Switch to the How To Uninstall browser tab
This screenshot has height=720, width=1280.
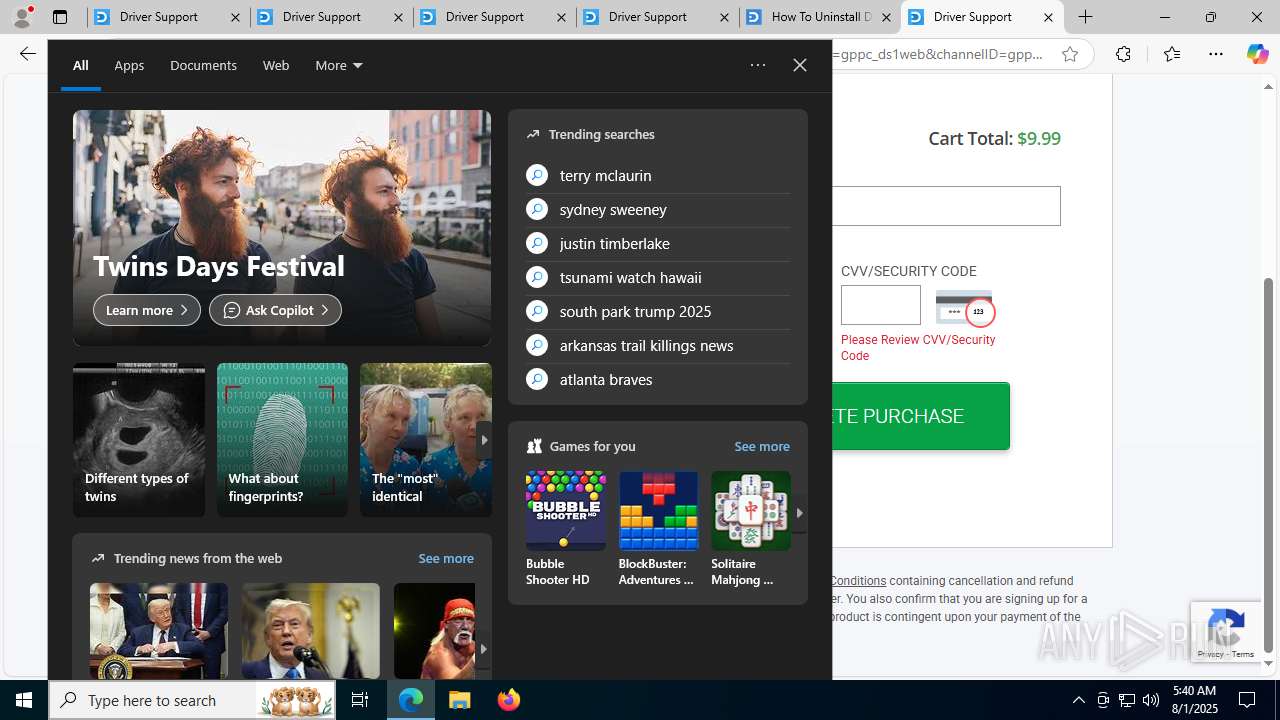point(820,17)
